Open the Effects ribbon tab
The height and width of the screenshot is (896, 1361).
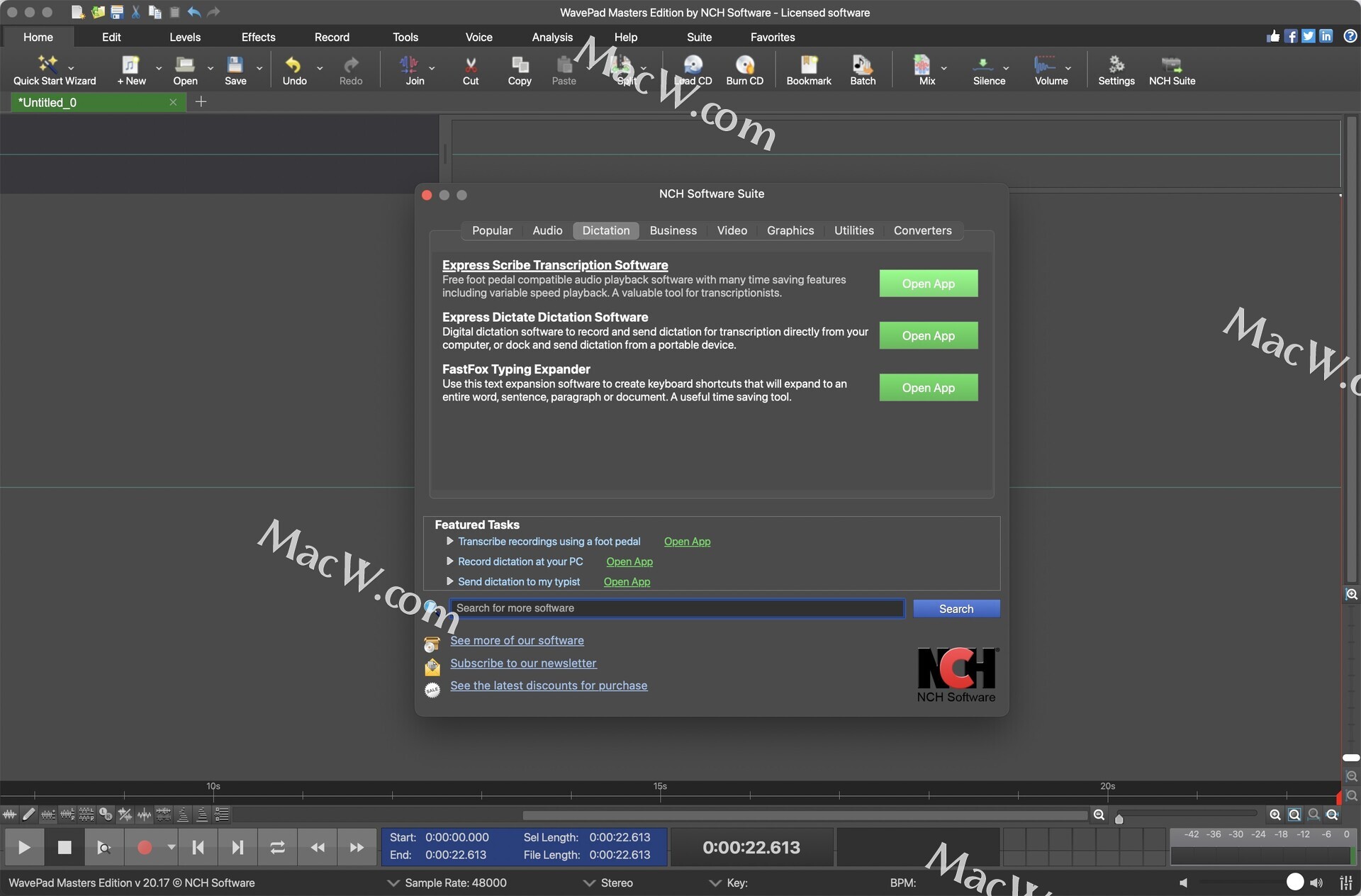click(x=258, y=37)
